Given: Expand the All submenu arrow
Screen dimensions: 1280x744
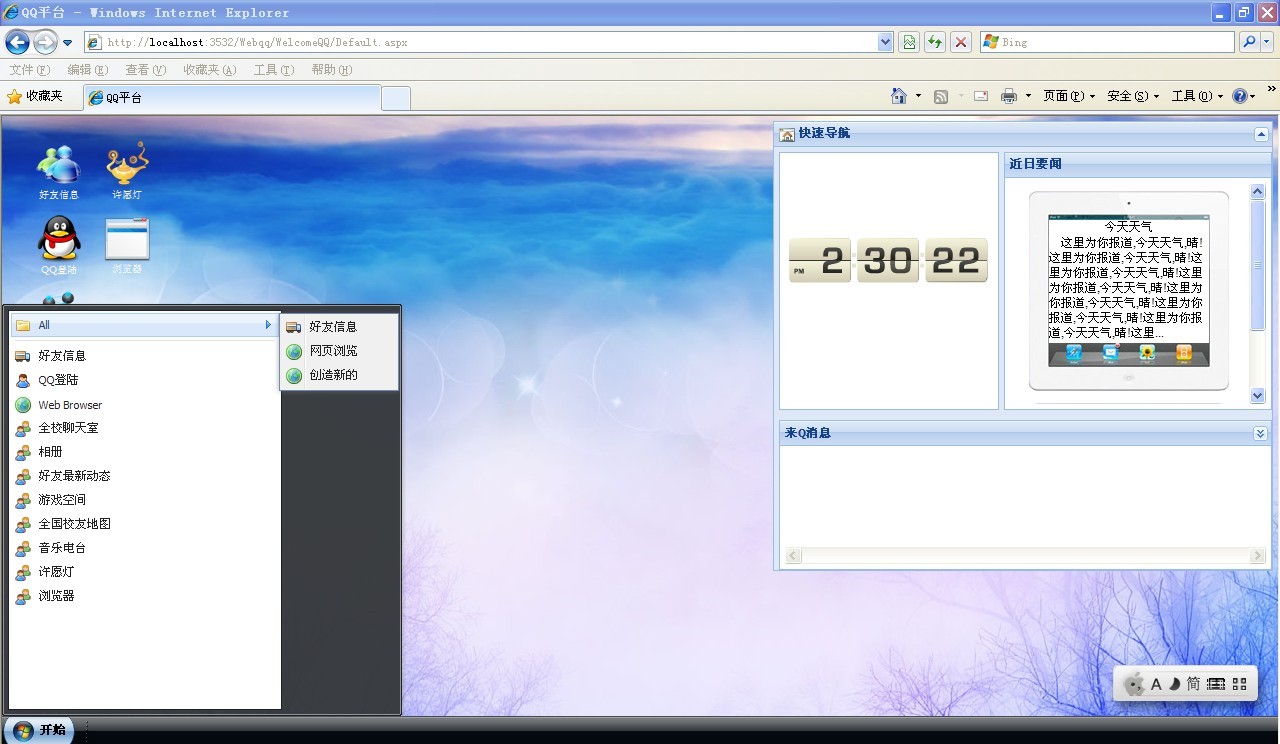Looking at the screenshot, I should 268,325.
